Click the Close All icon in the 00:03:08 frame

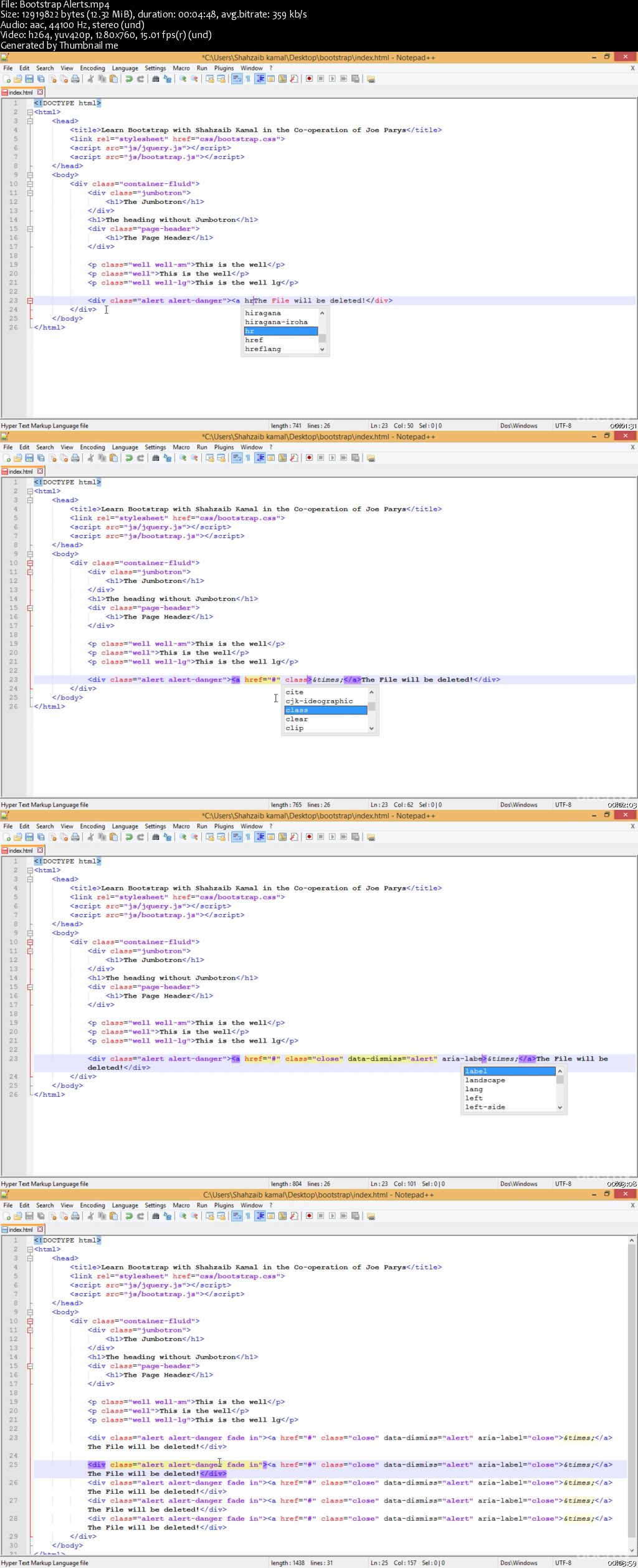(64, 837)
